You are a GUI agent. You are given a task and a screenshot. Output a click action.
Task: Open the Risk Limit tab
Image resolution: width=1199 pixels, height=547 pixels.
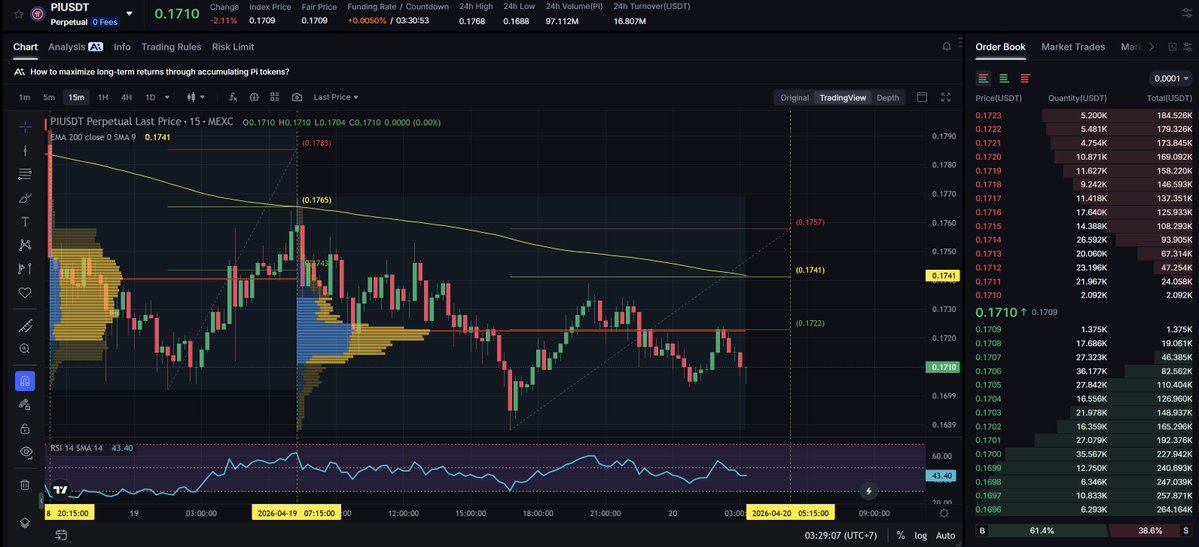click(233, 47)
